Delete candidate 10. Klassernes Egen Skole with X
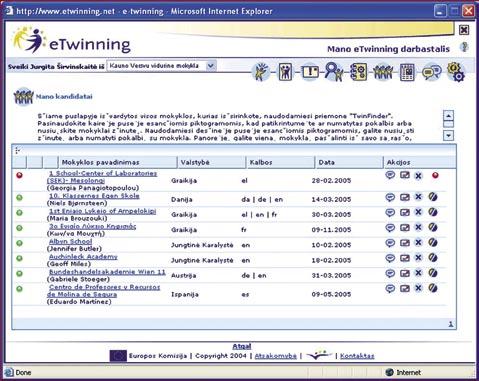 (418, 197)
